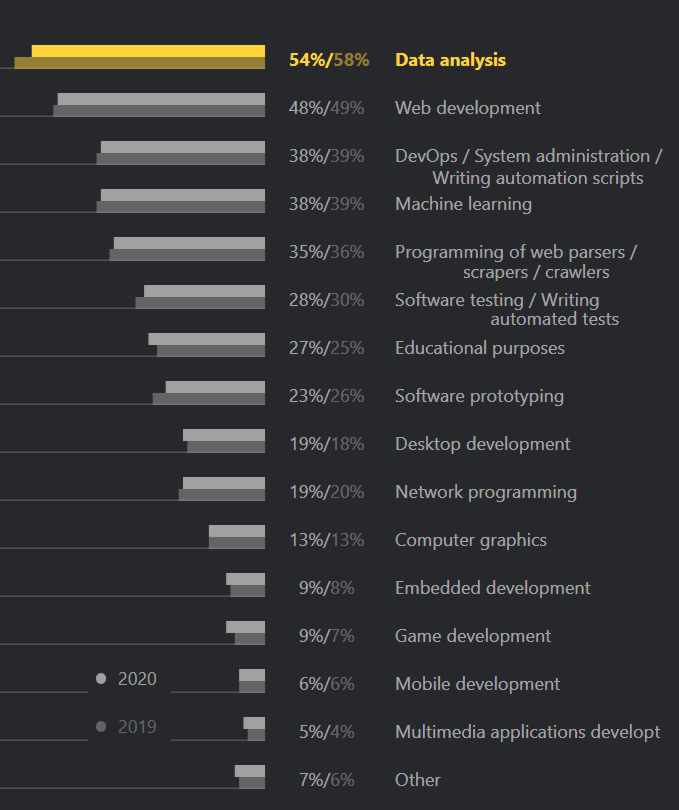Select the Educational purposes label
679x810 pixels.
pyautogui.click(x=480, y=348)
